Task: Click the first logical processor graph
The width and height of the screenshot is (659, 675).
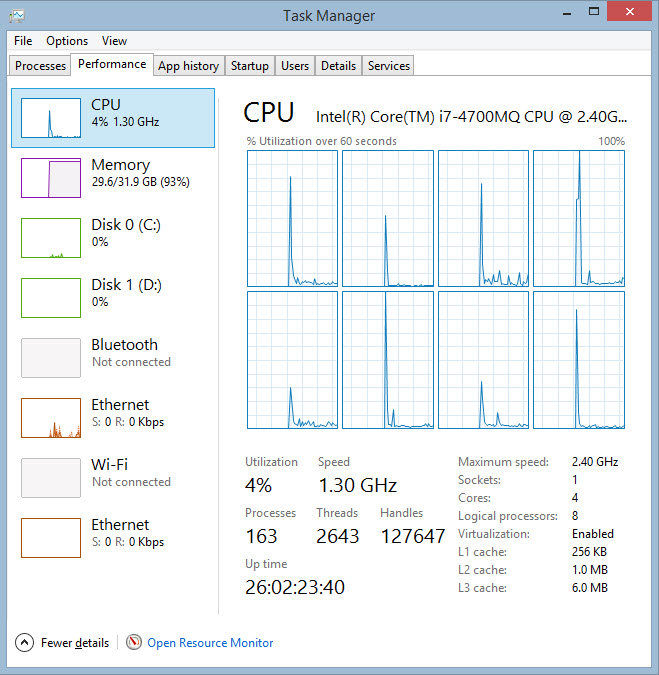Action: (292, 218)
